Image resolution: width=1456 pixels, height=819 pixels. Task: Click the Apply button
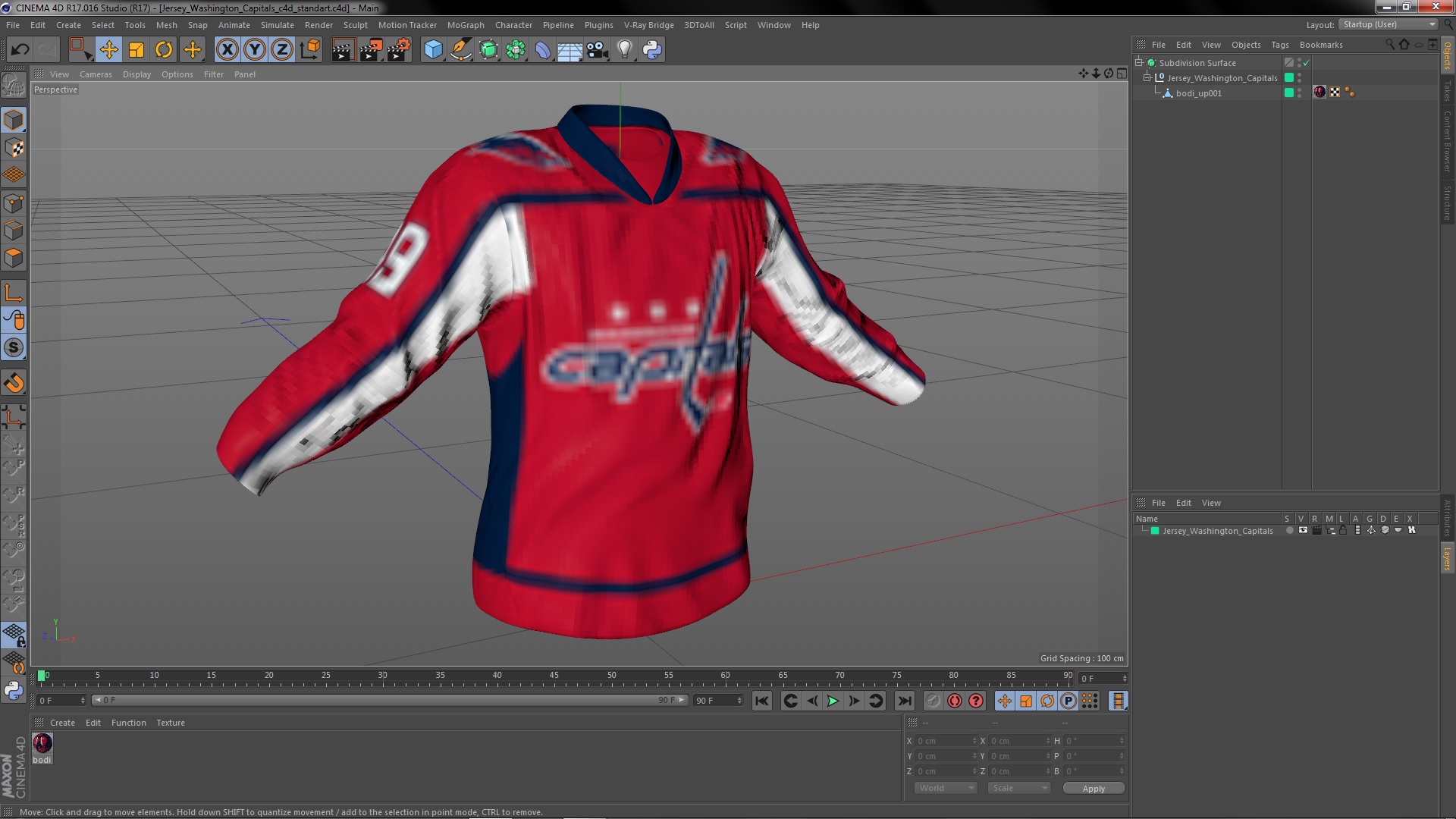(1094, 788)
